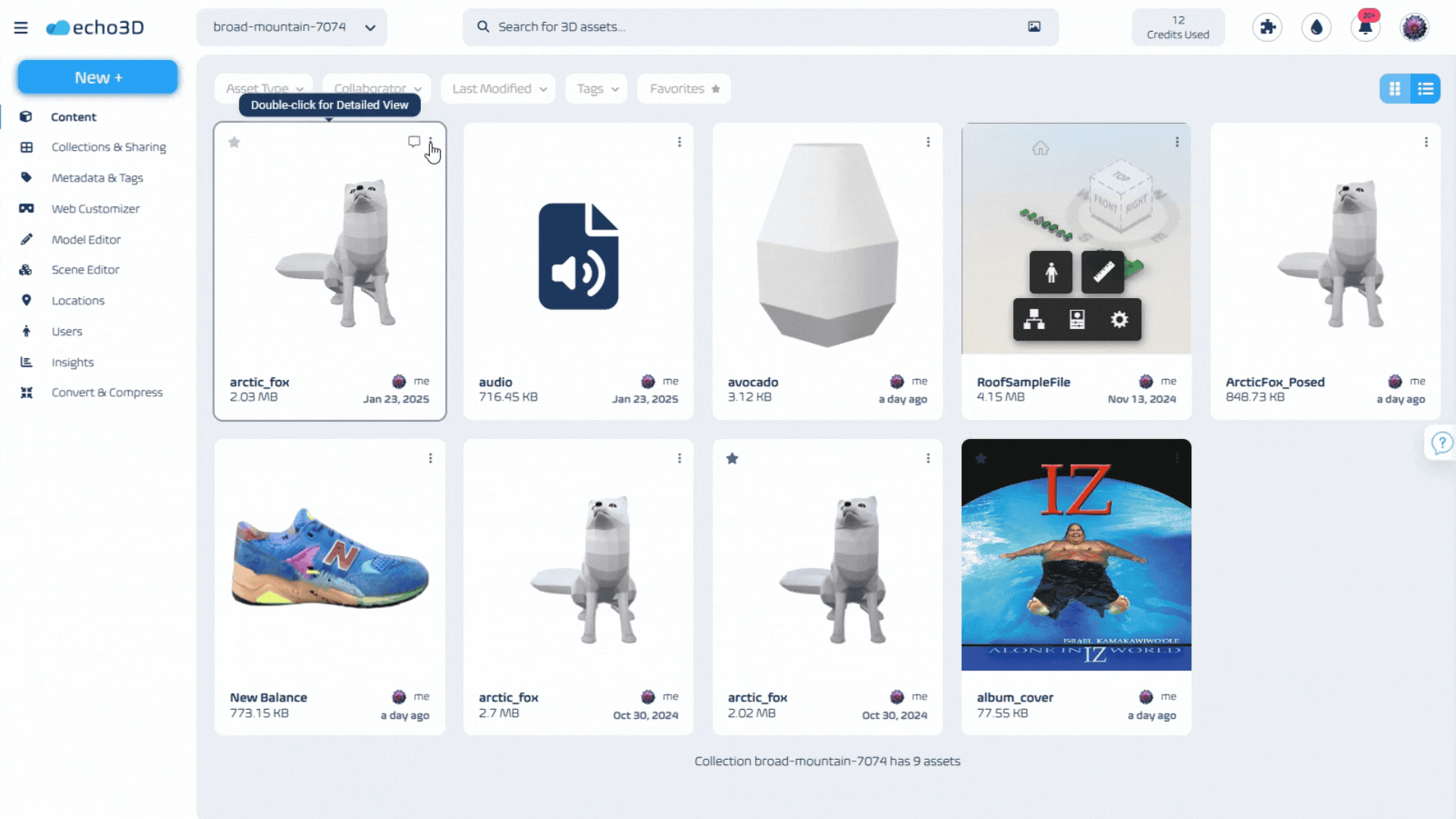This screenshot has height=819, width=1456.
Task: Open Collections & Sharing panel
Action: click(109, 147)
